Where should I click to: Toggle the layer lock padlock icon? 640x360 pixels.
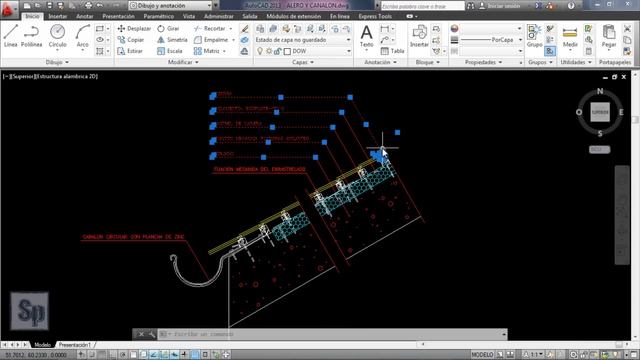pos(278,51)
